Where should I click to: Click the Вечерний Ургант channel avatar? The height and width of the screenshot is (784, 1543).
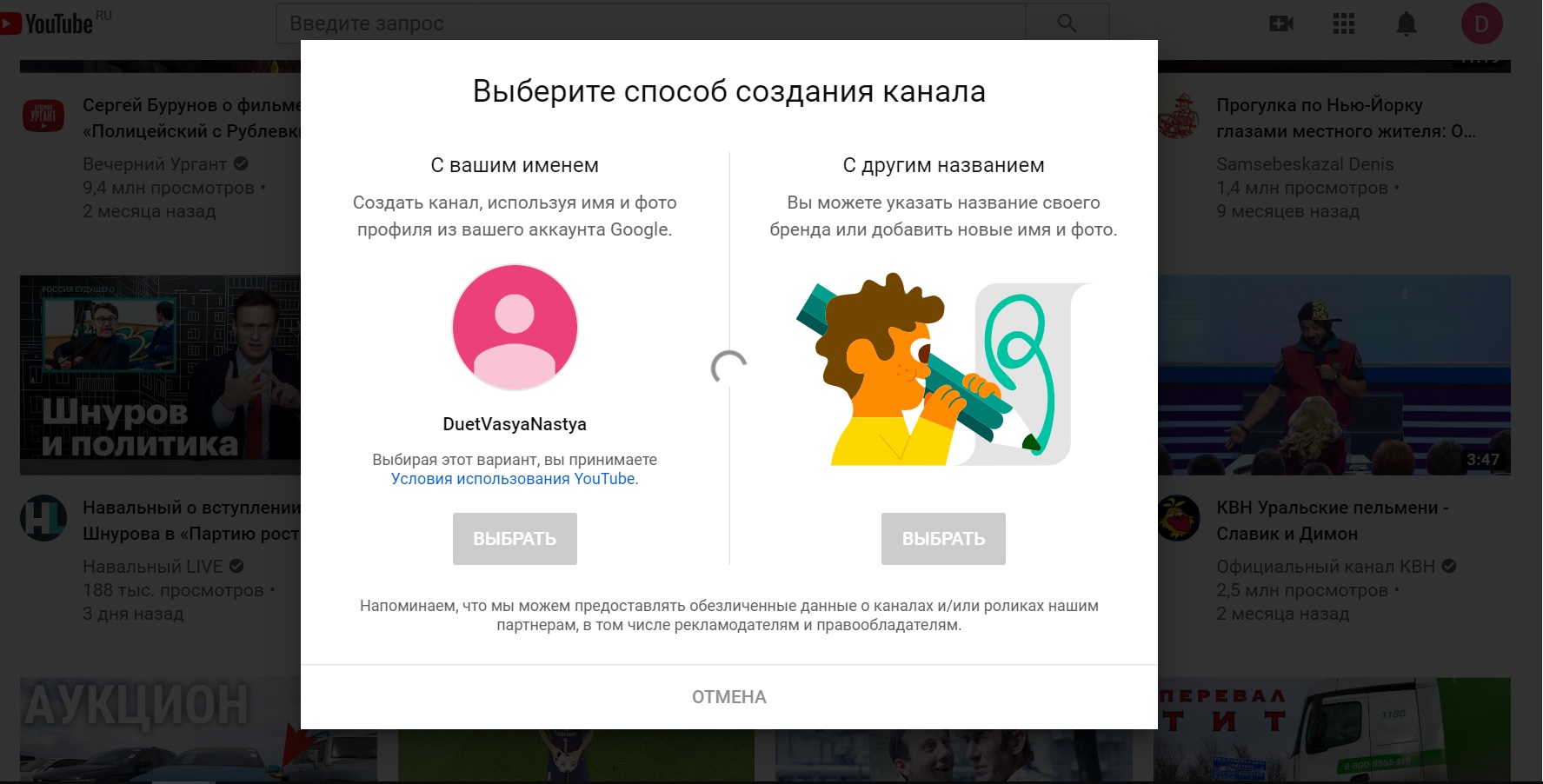(x=43, y=115)
